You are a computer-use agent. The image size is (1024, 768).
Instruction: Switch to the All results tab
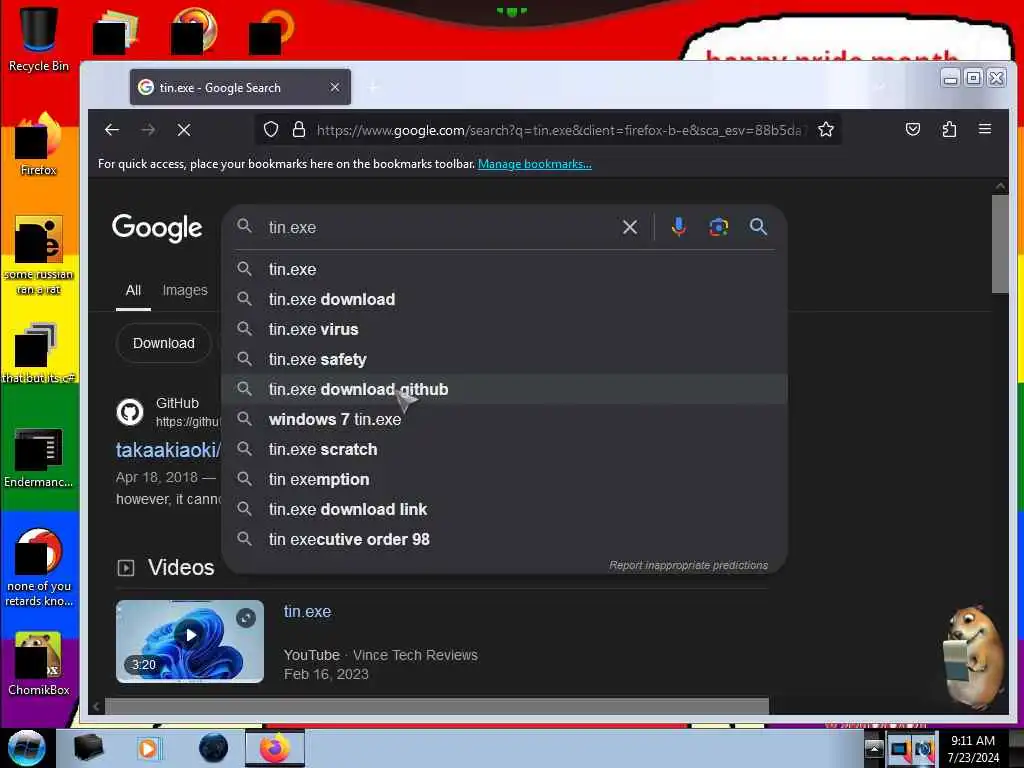[x=133, y=290]
